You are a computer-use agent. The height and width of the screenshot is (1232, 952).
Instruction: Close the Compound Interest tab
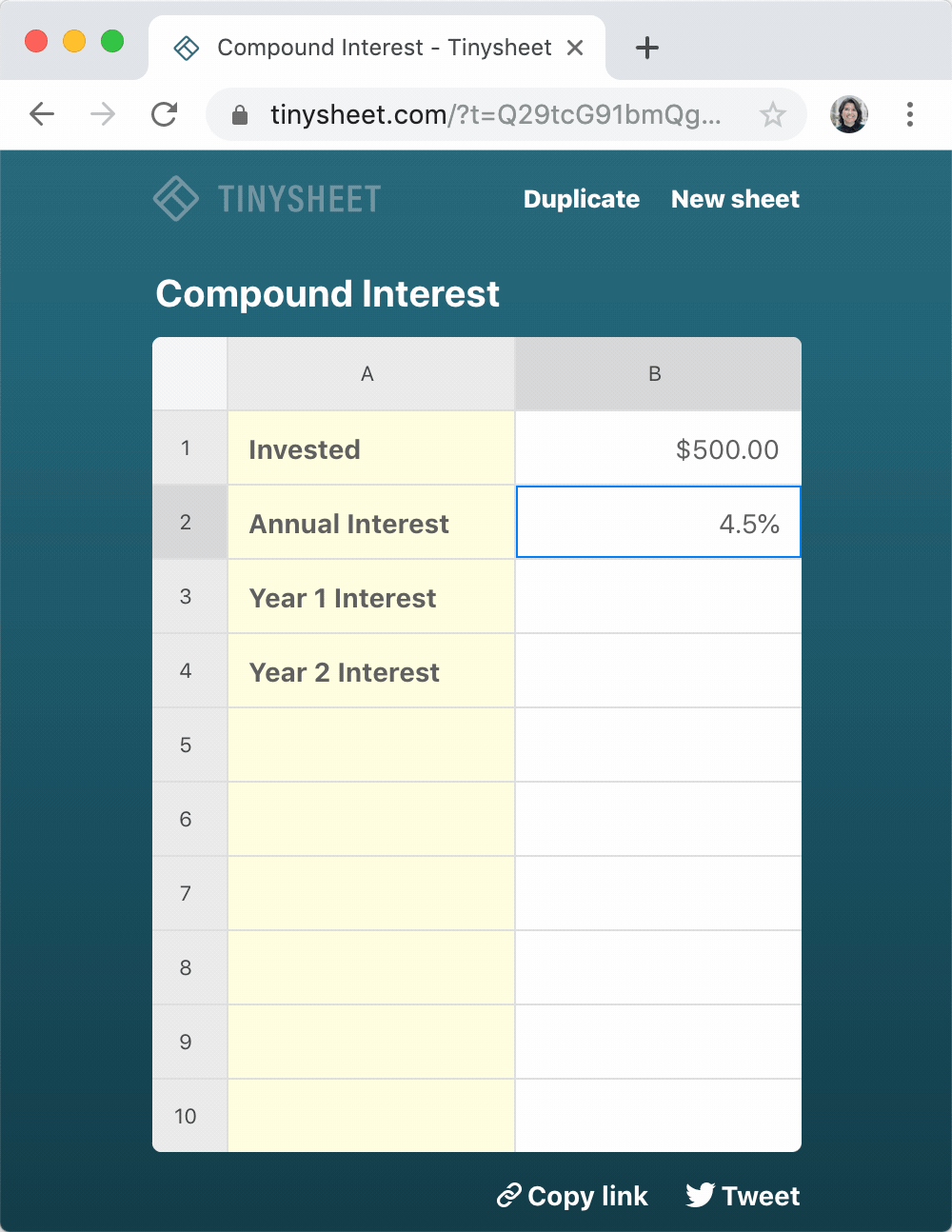(575, 48)
